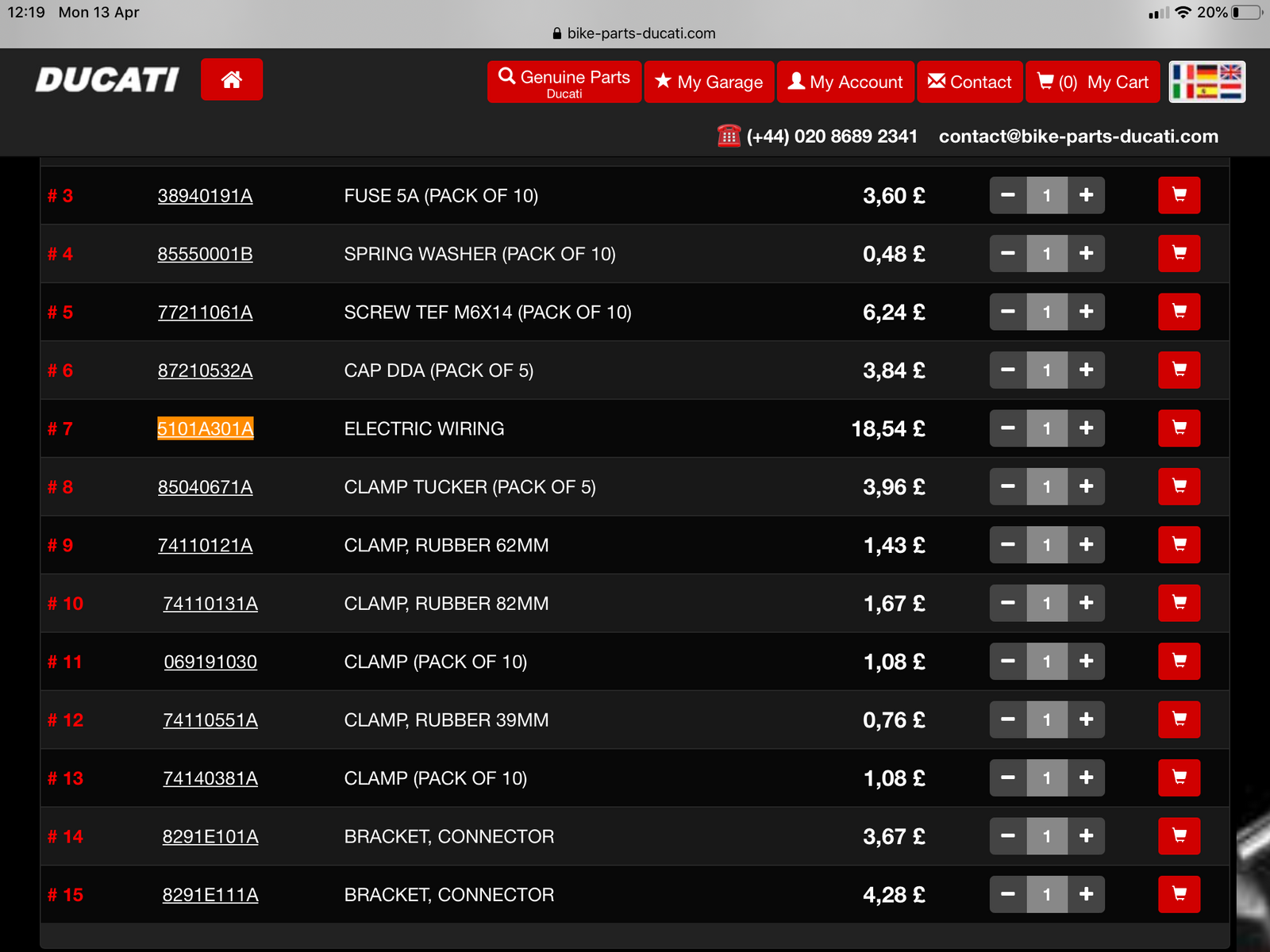Open part number 5101A301A link

206,428
